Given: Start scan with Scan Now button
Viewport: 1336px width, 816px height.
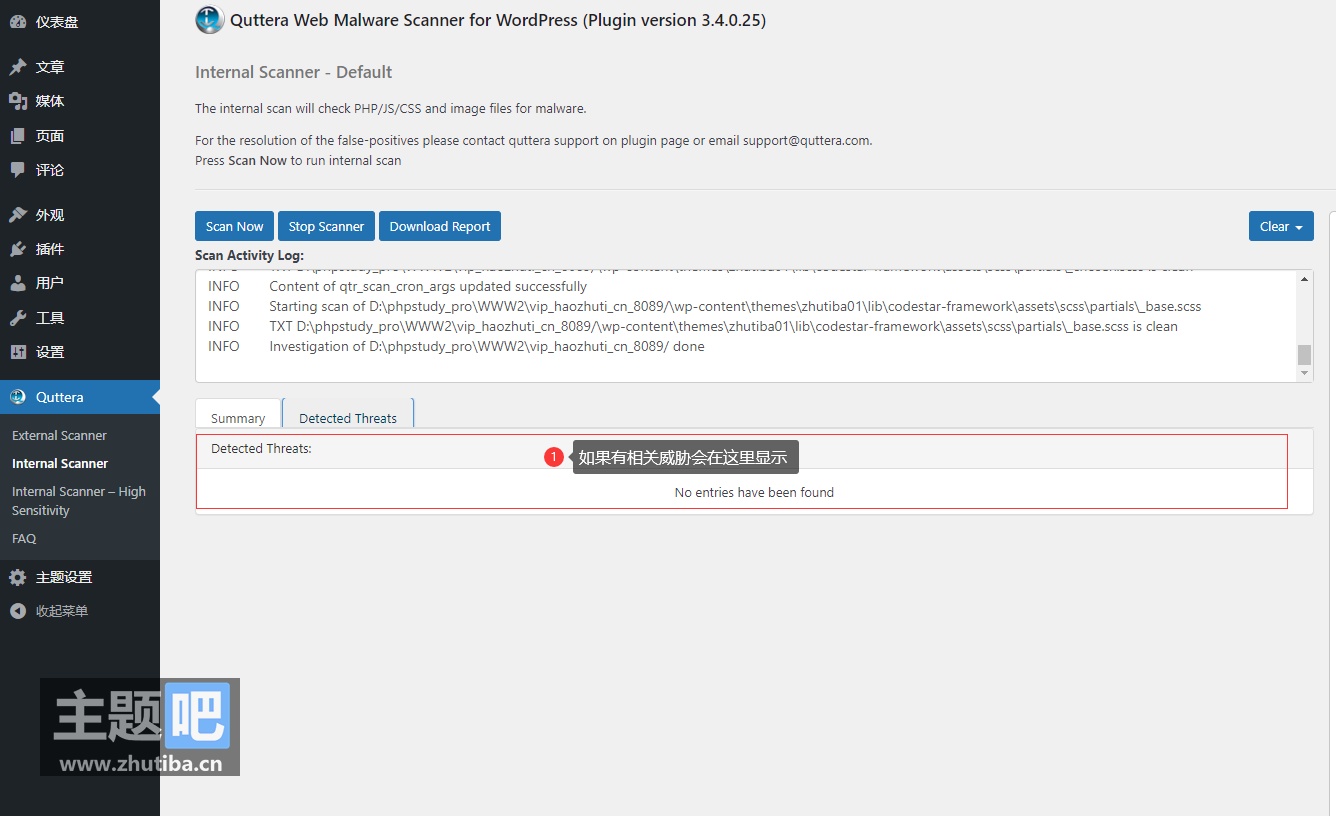Looking at the screenshot, I should [235, 226].
